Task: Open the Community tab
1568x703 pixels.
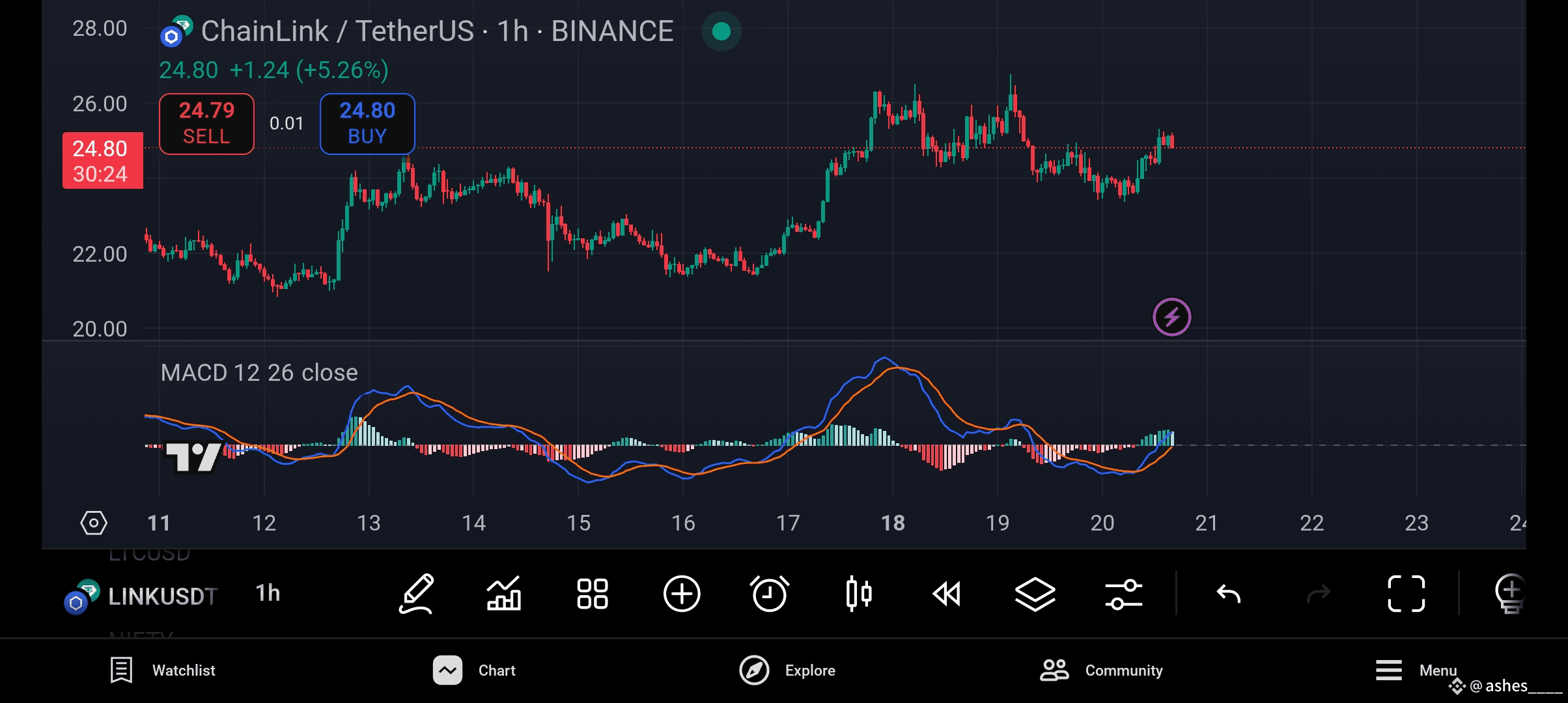Action: 1101,670
